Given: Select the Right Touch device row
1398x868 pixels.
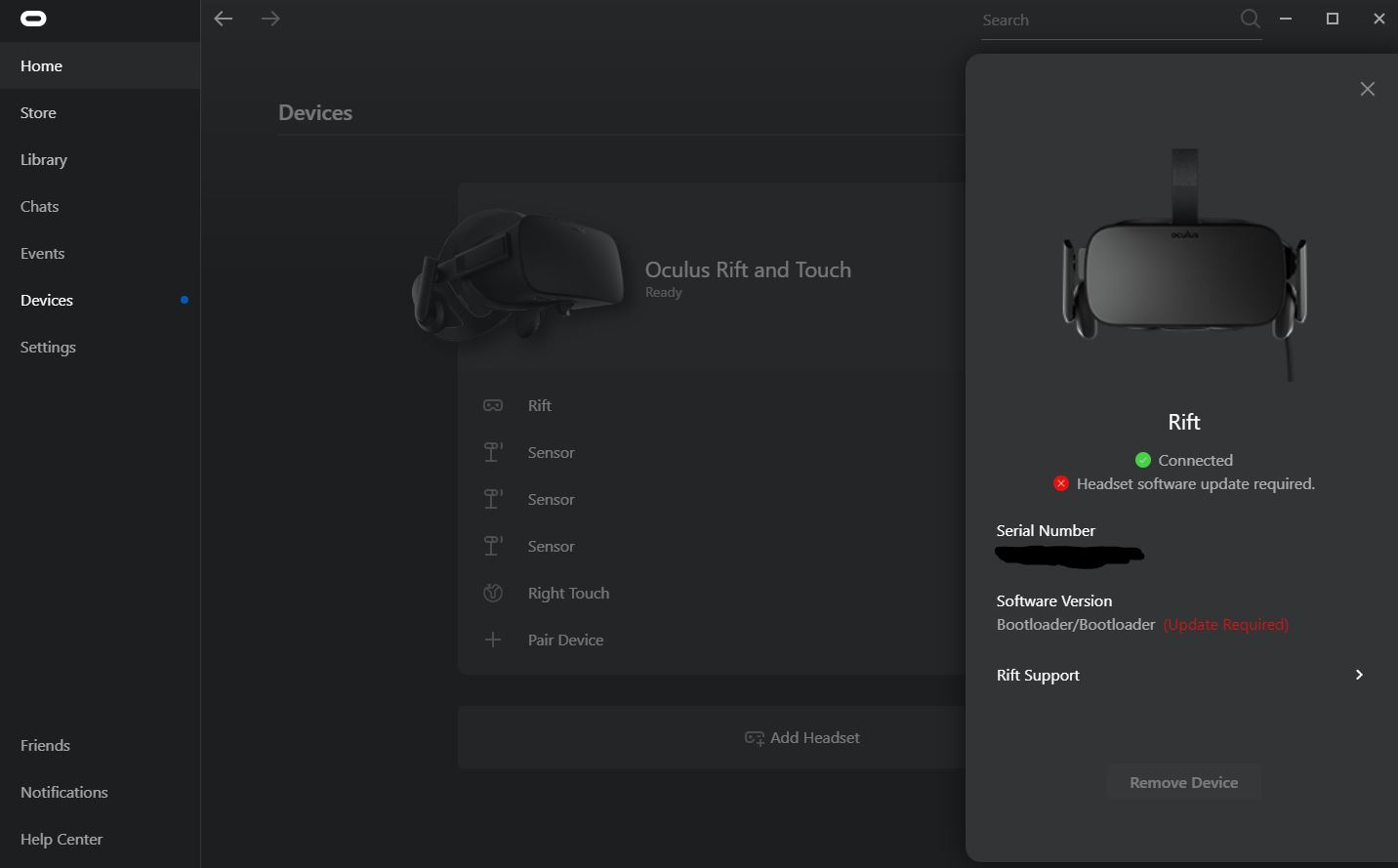Looking at the screenshot, I should point(712,593).
